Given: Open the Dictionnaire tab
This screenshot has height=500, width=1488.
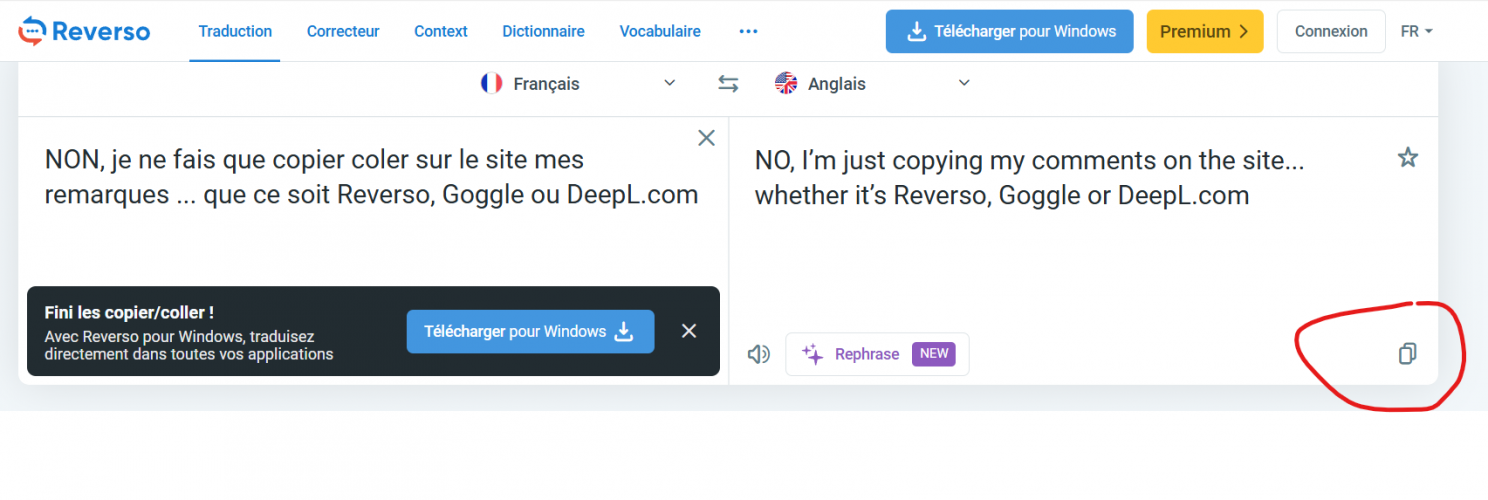Looking at the screenshot, I should 543,31.
